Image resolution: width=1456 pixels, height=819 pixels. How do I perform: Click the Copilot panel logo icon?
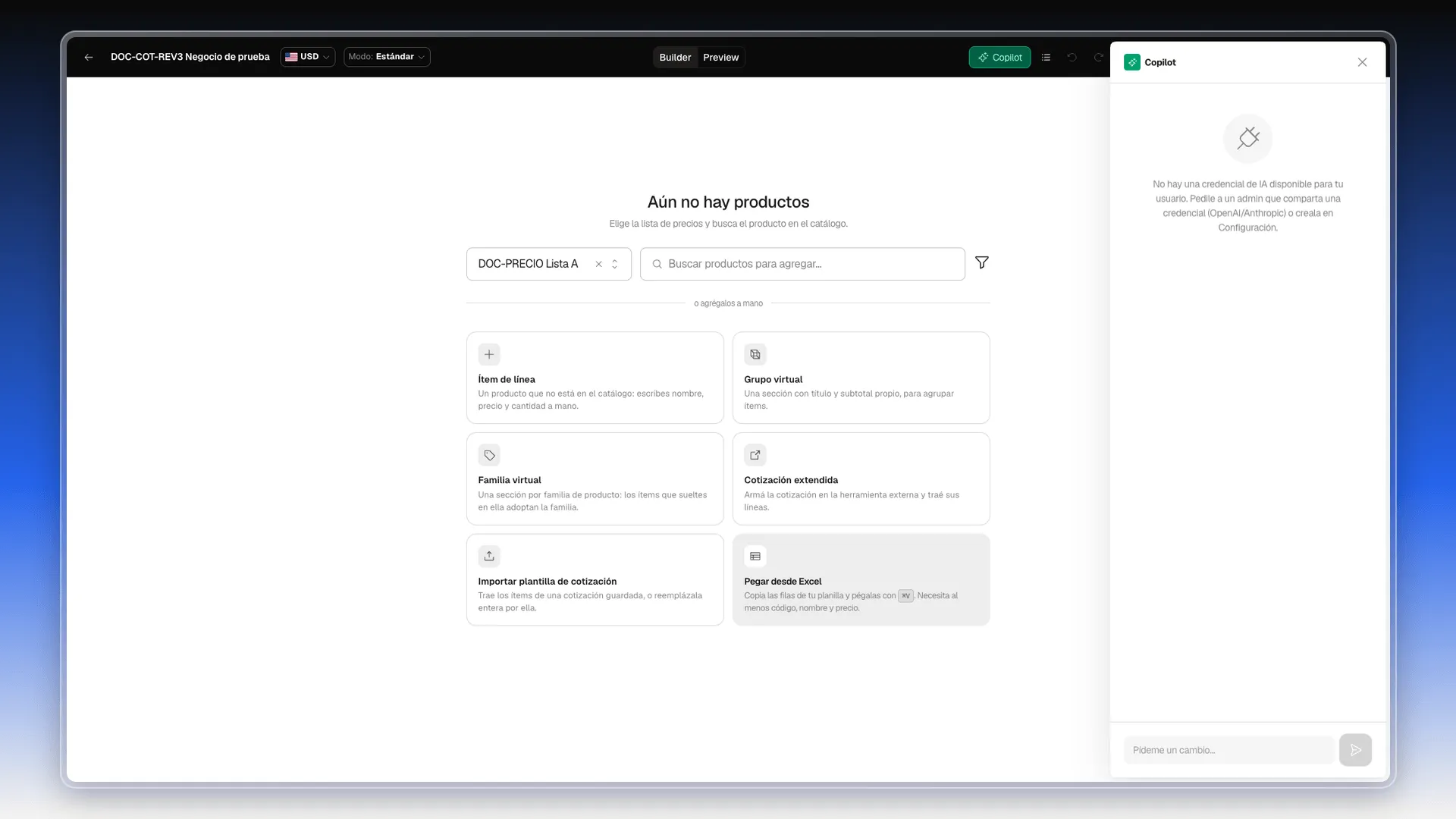pos(1132,62)
